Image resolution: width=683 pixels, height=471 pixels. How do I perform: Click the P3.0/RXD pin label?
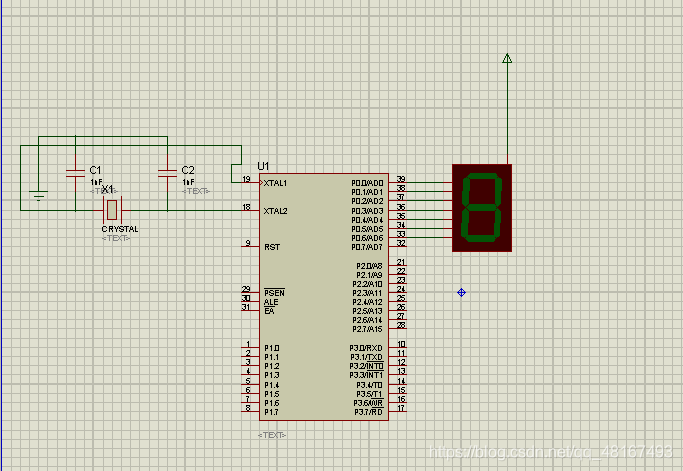point(366,348)
